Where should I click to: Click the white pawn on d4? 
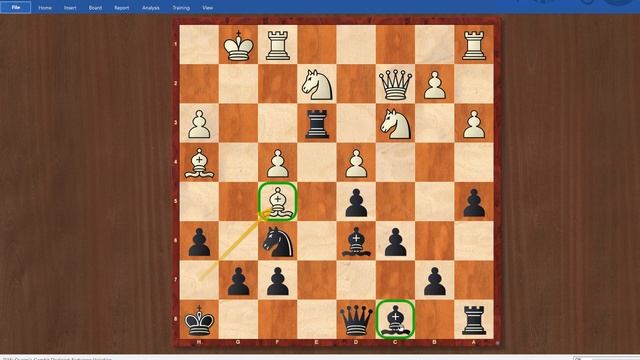(356, 163)
